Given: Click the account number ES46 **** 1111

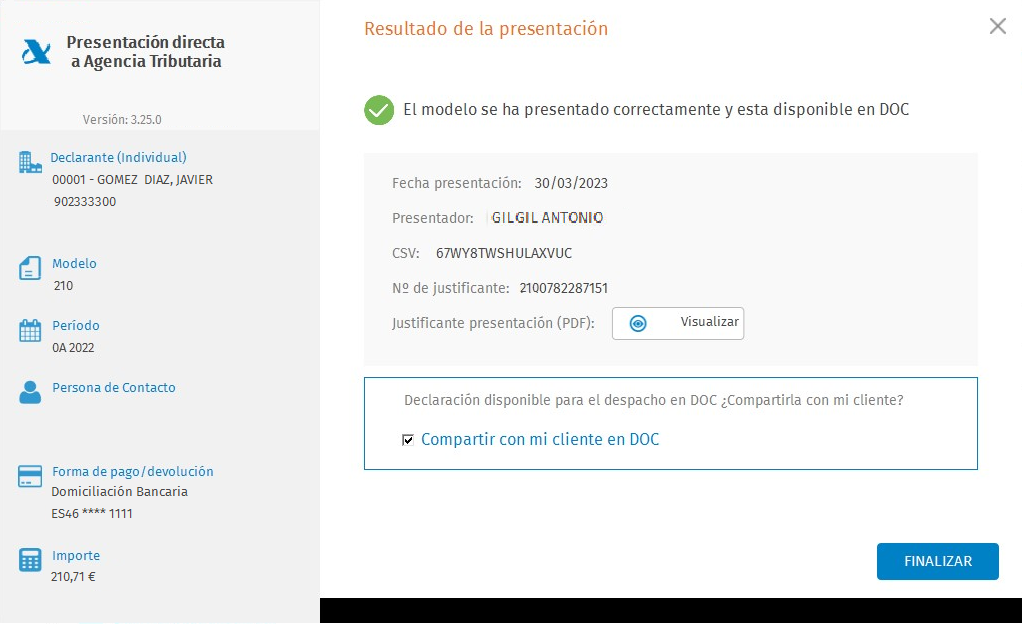Looking at the screenshot, I should coord(92,514).
